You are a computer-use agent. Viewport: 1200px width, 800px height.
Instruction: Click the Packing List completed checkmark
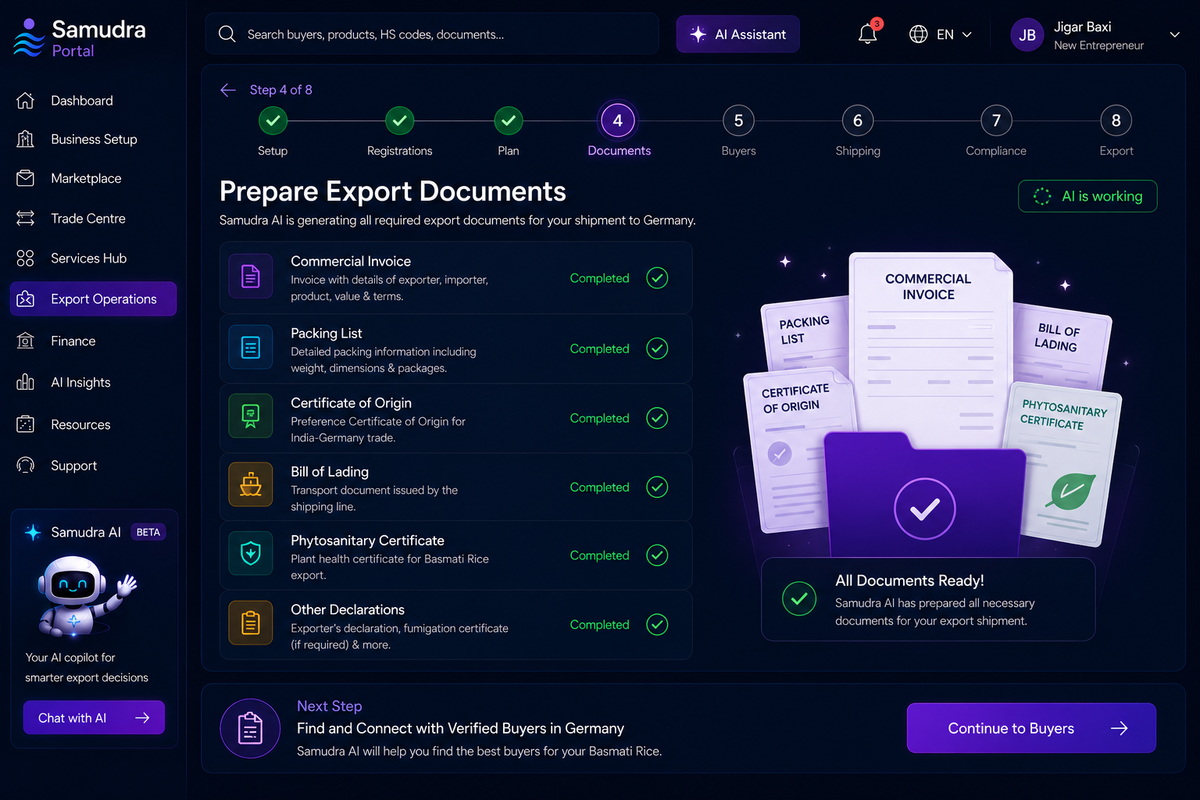[x=657, y=348]
